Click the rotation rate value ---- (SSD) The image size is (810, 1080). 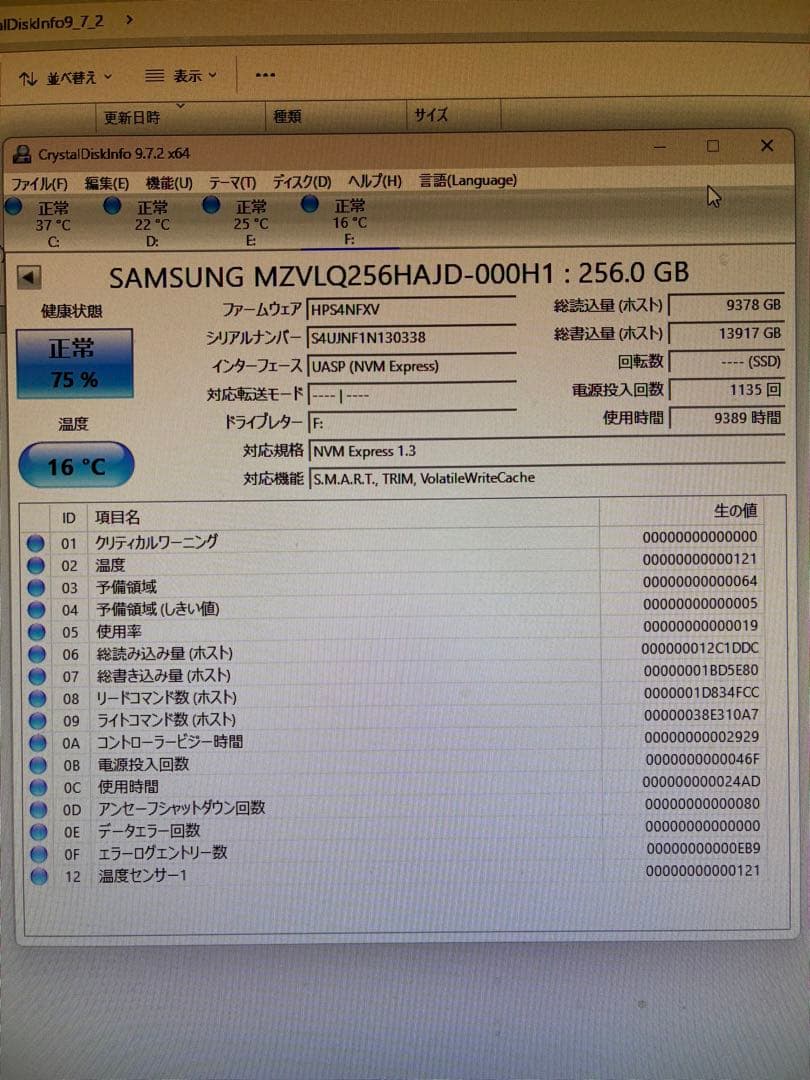pos(727,361)
